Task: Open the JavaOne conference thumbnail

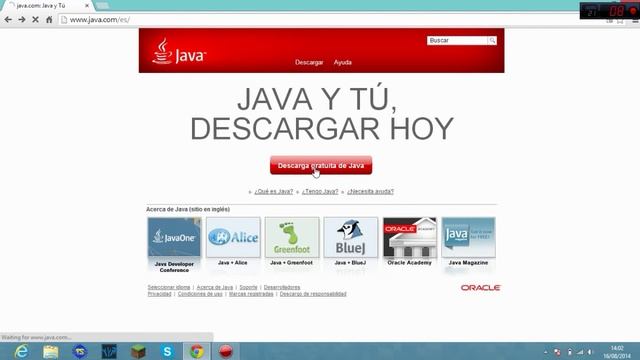Action: point(174,237)
